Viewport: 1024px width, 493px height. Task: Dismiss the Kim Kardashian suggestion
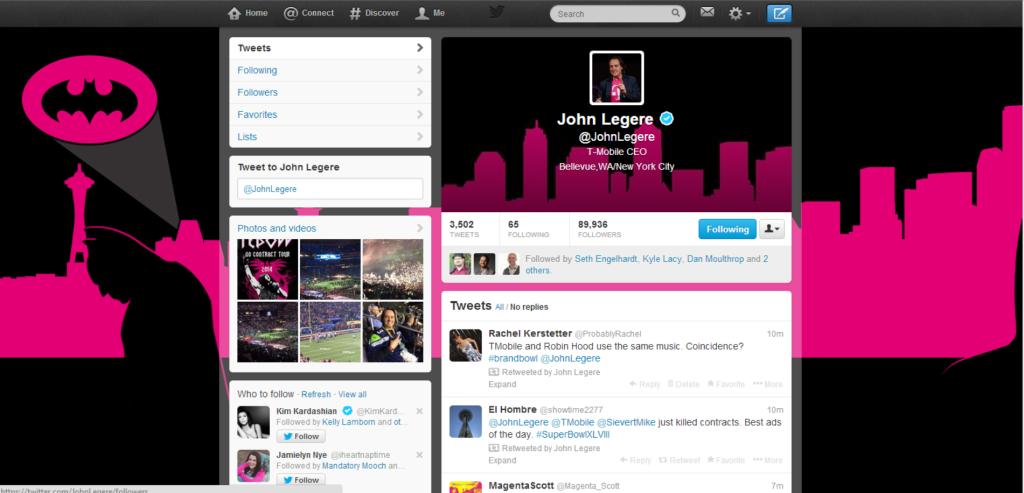[419, 411]
